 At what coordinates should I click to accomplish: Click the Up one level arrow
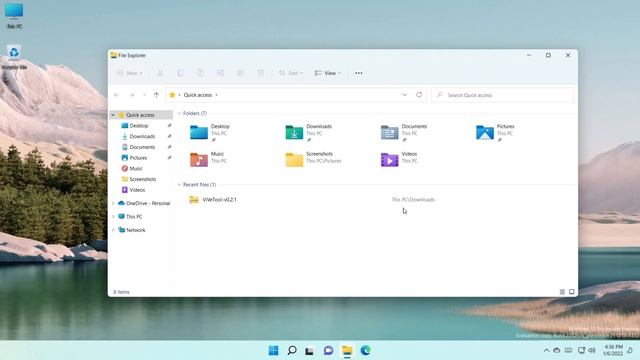pyautogui.click(x=156, y=95)
